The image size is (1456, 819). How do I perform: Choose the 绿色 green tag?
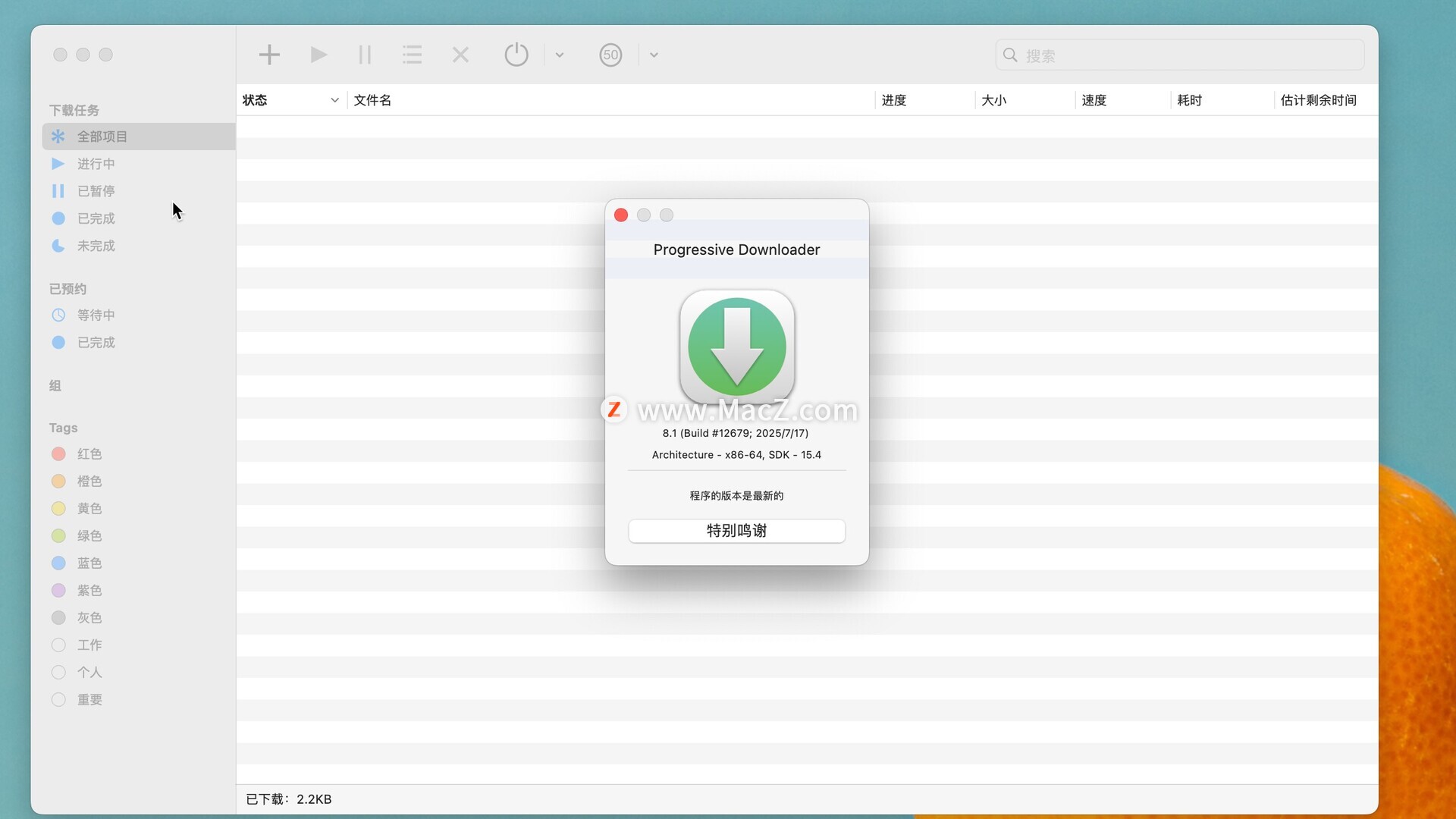(139, 535)
